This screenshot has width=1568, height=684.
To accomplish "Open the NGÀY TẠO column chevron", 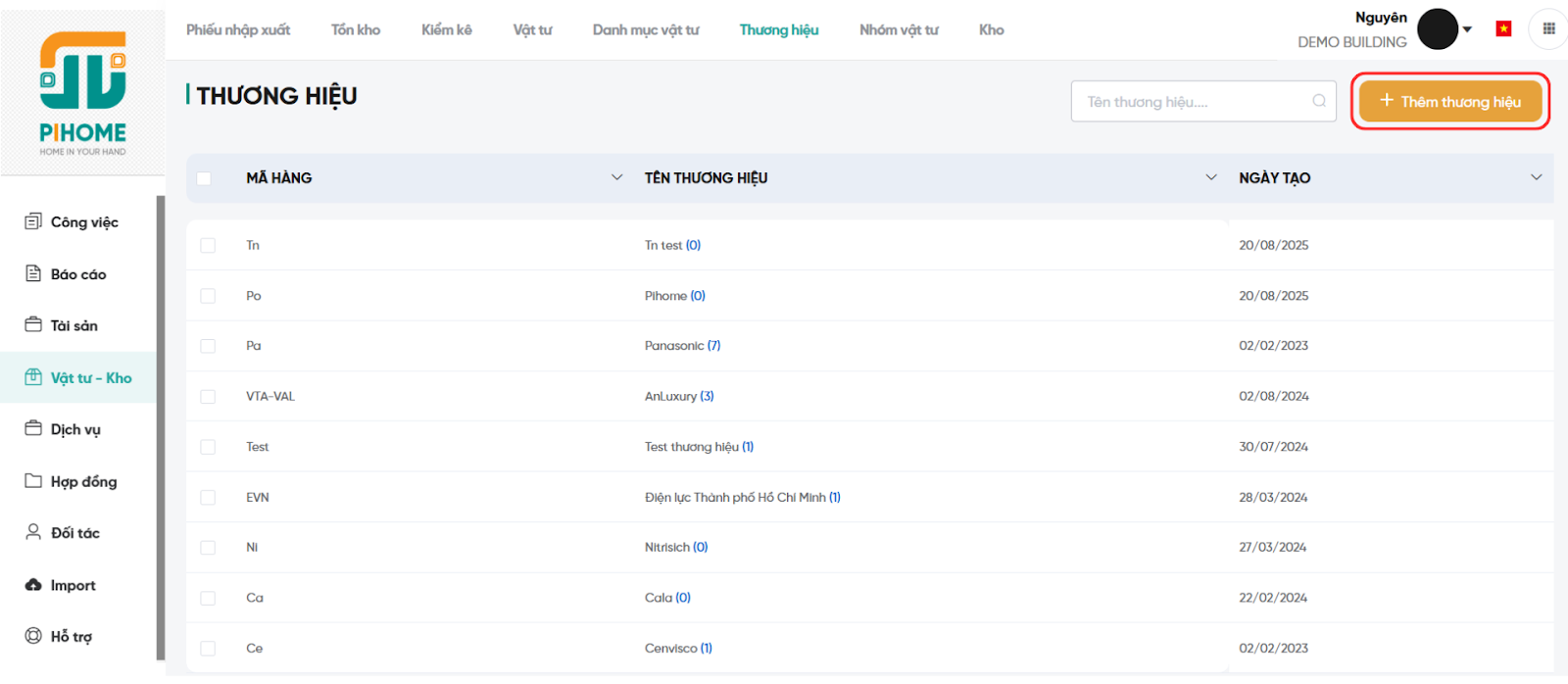I will click(1536, 177).
